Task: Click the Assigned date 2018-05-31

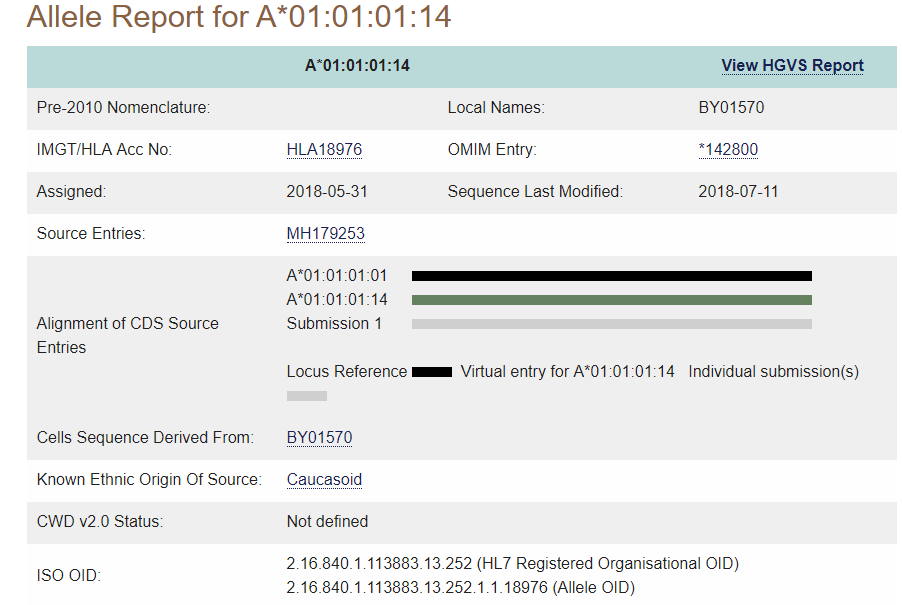Action: 325,192
